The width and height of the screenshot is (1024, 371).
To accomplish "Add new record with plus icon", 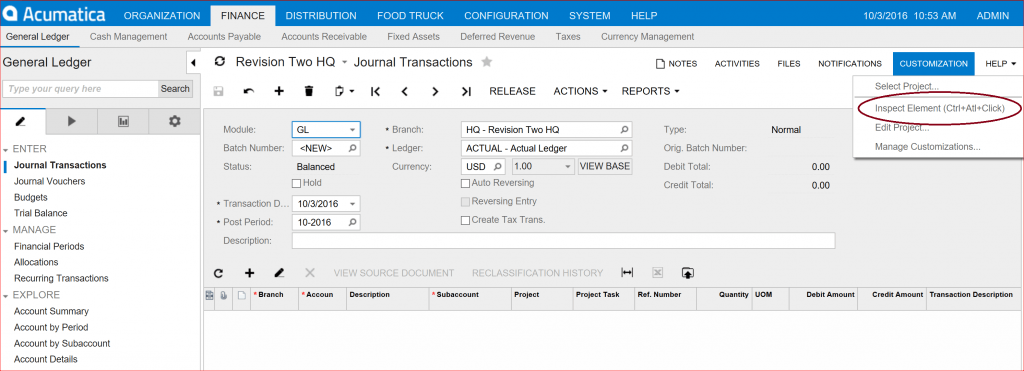I will coord(279,91).
